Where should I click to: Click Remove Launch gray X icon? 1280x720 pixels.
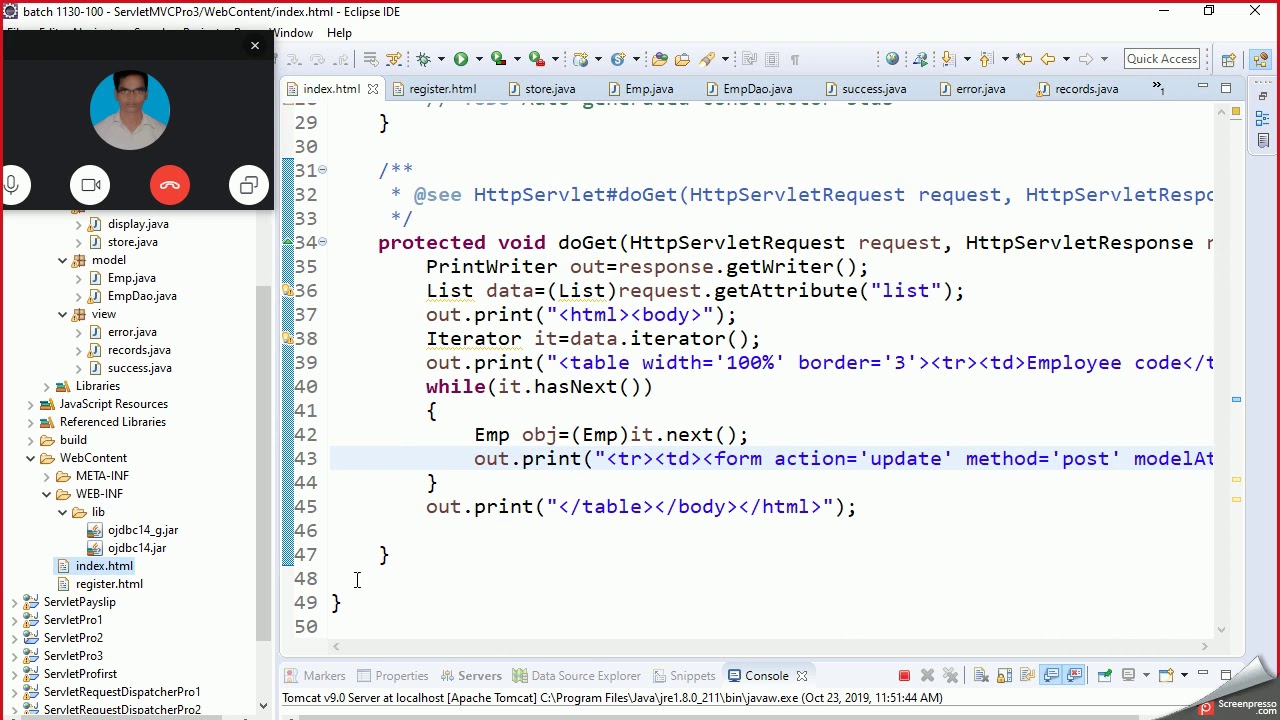tap(927, 676)
